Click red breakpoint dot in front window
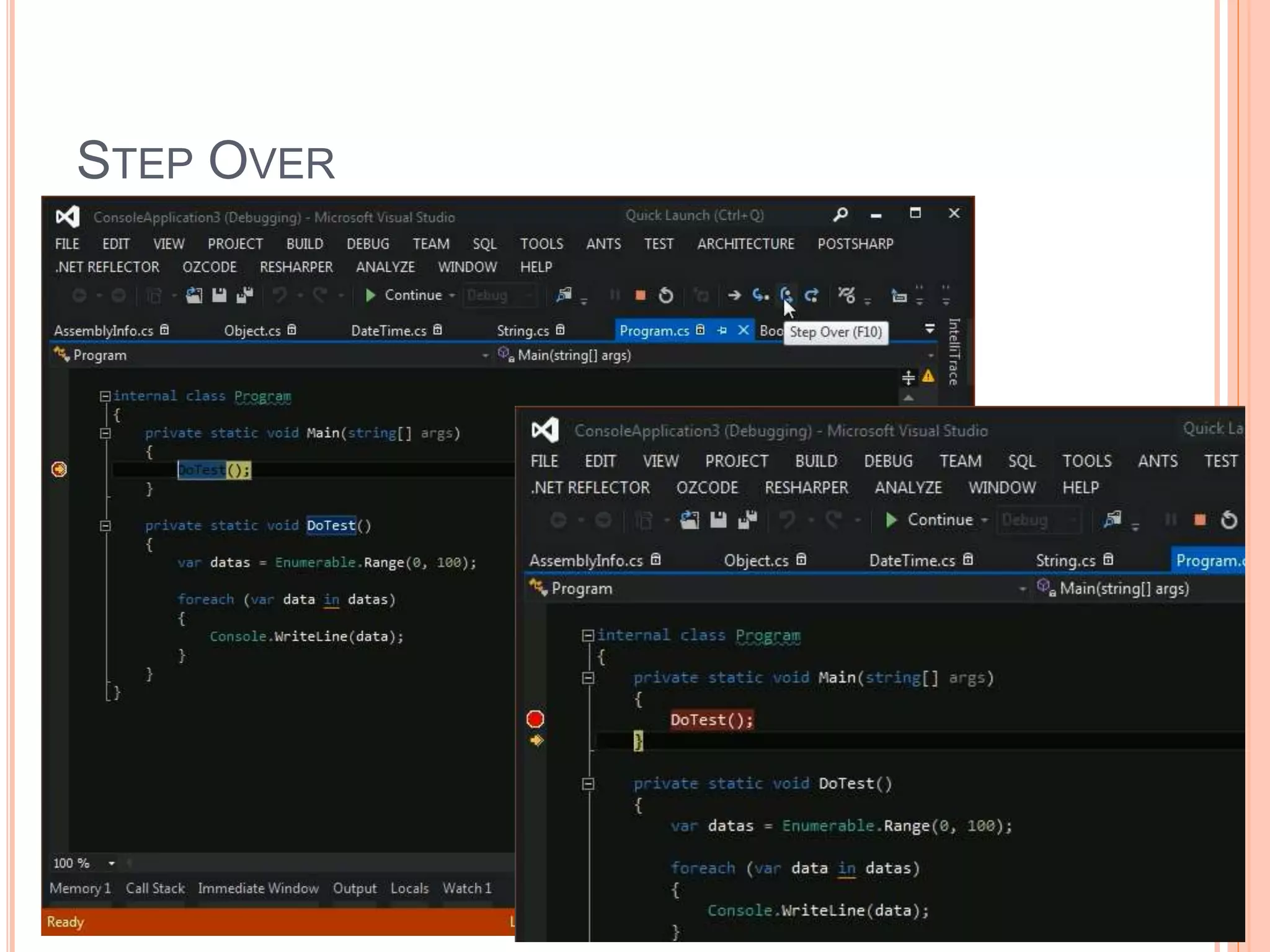The width and height of the screenshot is (1270, 952). coord(535,719)
